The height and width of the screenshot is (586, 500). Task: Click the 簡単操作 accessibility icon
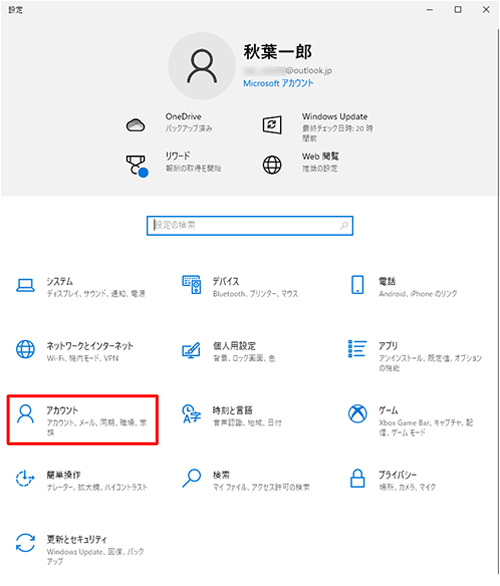(x=25, y=478)
